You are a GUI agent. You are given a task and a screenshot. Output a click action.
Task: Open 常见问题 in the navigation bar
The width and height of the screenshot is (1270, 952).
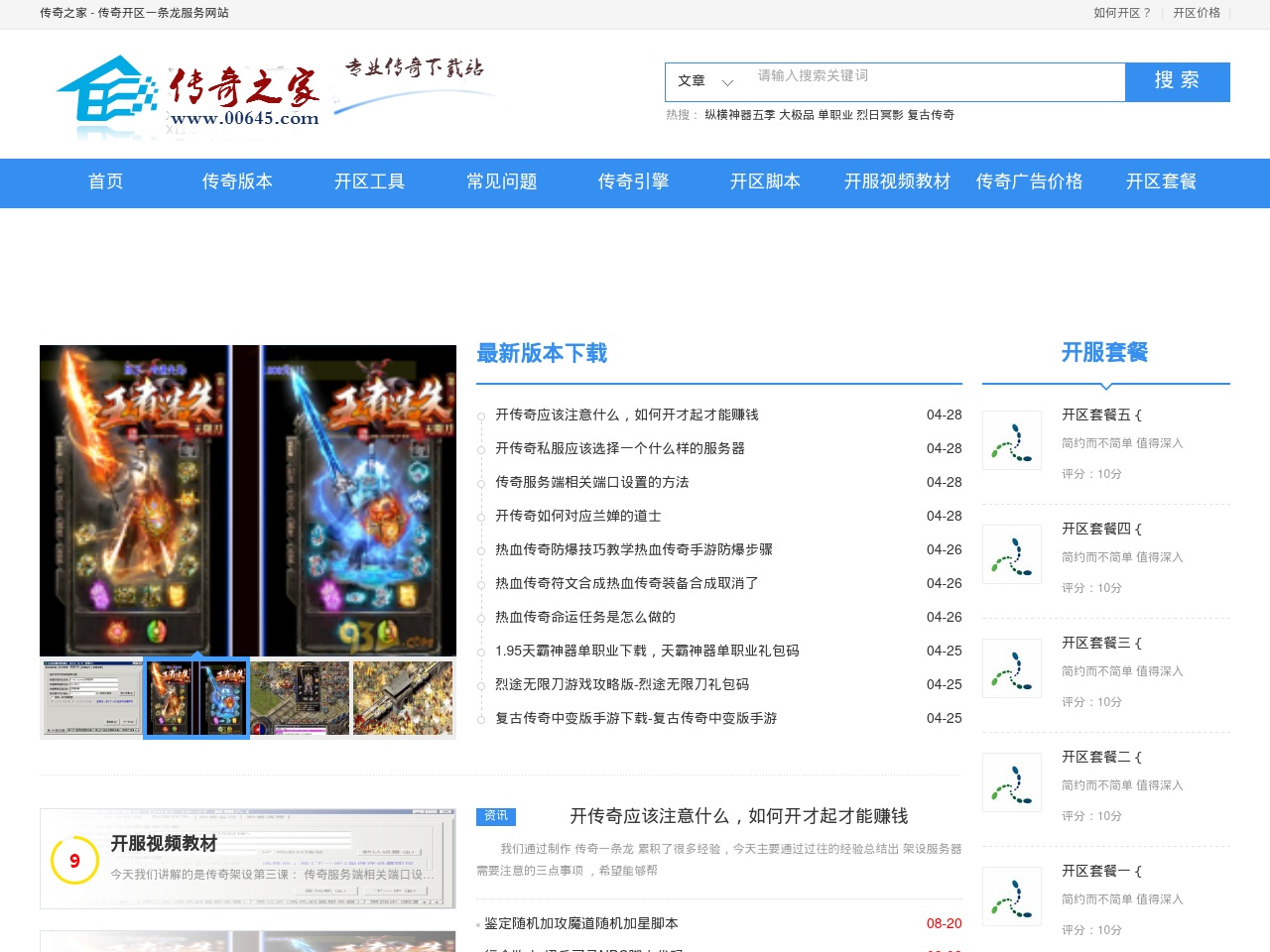pos(502,182)
